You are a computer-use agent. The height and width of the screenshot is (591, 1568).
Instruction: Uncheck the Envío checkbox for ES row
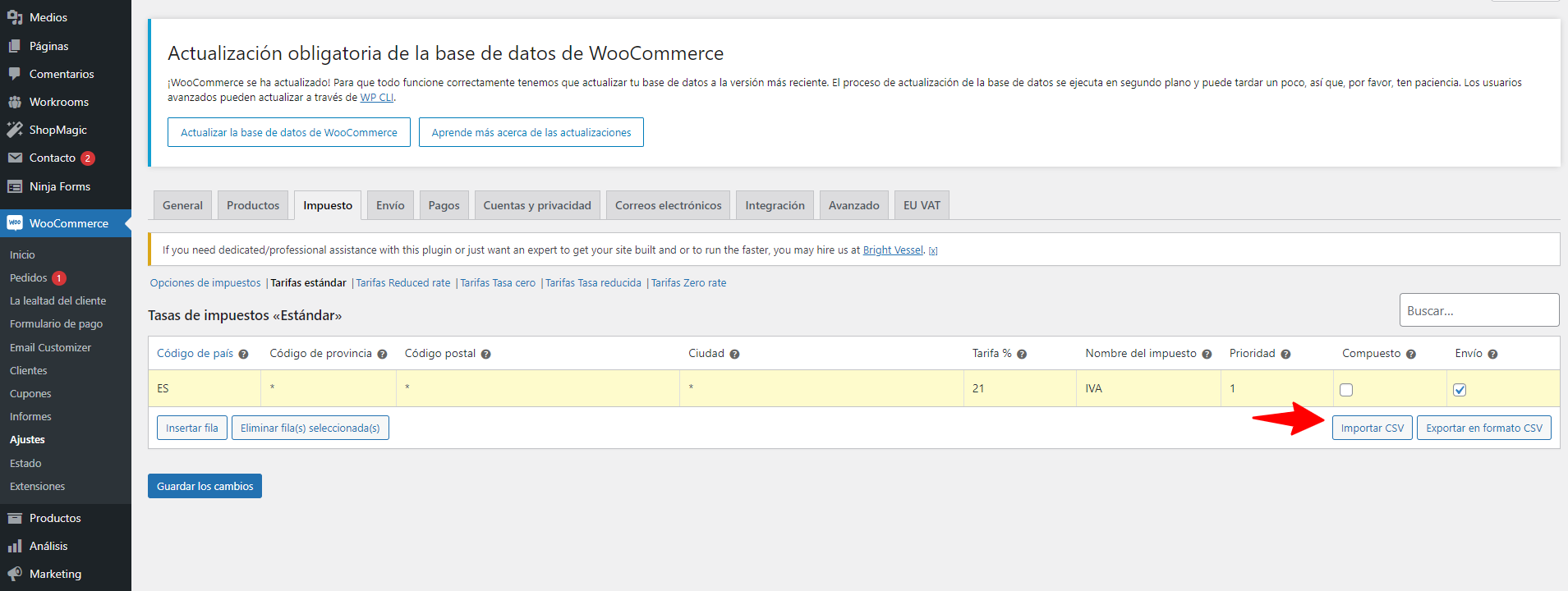click(x=1460, y=390)
